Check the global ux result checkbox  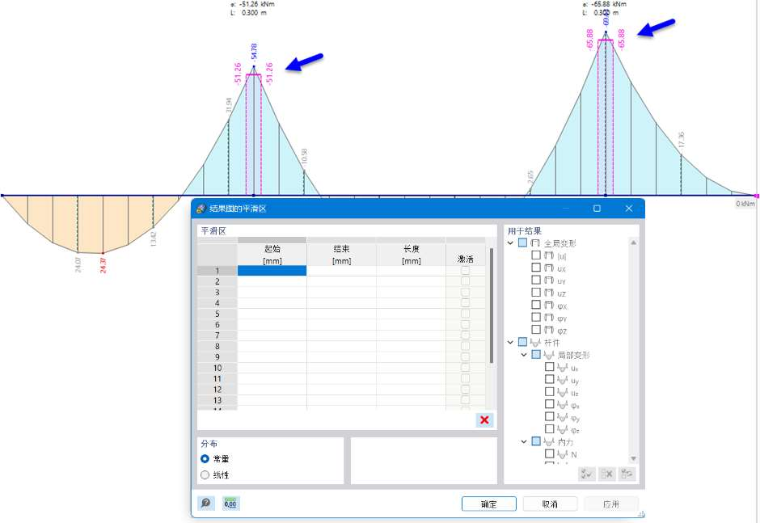point(536,268)
